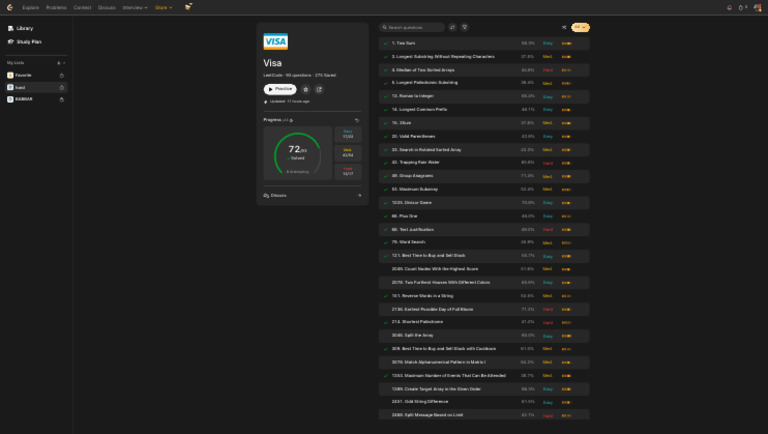Open the Discuss nav item
The width and height of the screenshot is (768, 434).
point(106,7)
